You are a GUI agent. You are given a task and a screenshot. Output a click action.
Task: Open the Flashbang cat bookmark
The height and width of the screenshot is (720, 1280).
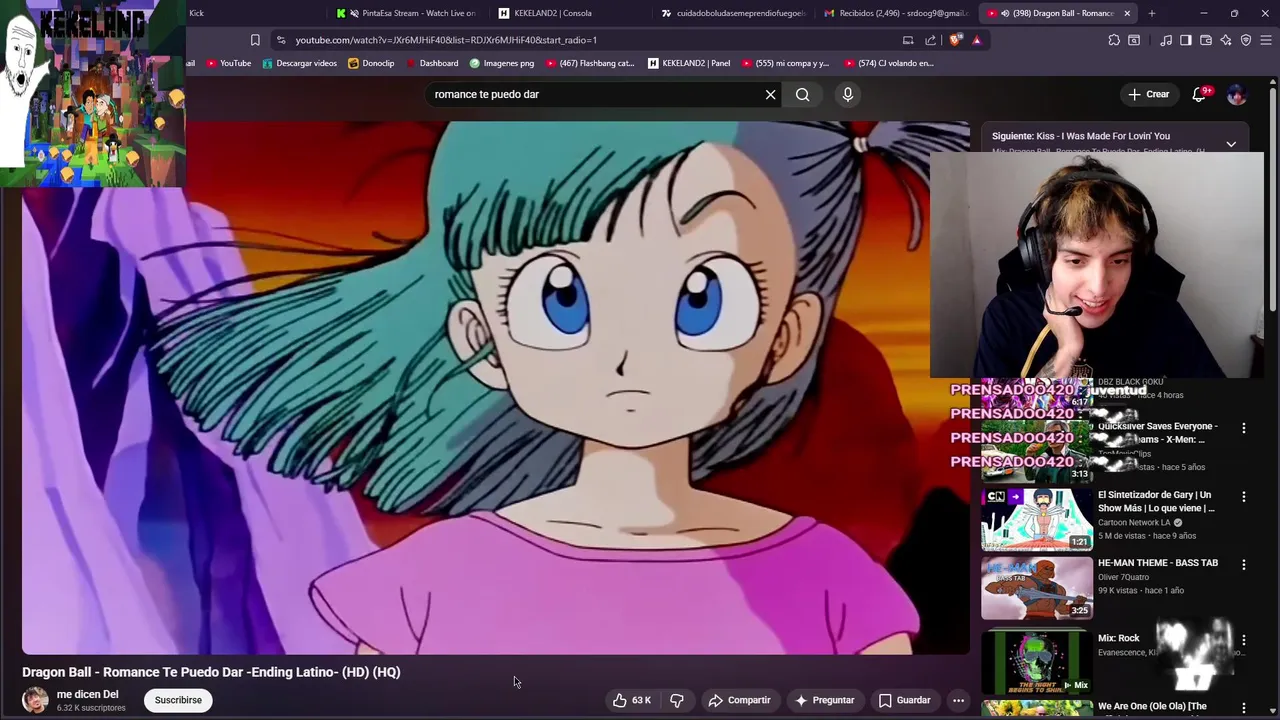click(x=589, y=63)
